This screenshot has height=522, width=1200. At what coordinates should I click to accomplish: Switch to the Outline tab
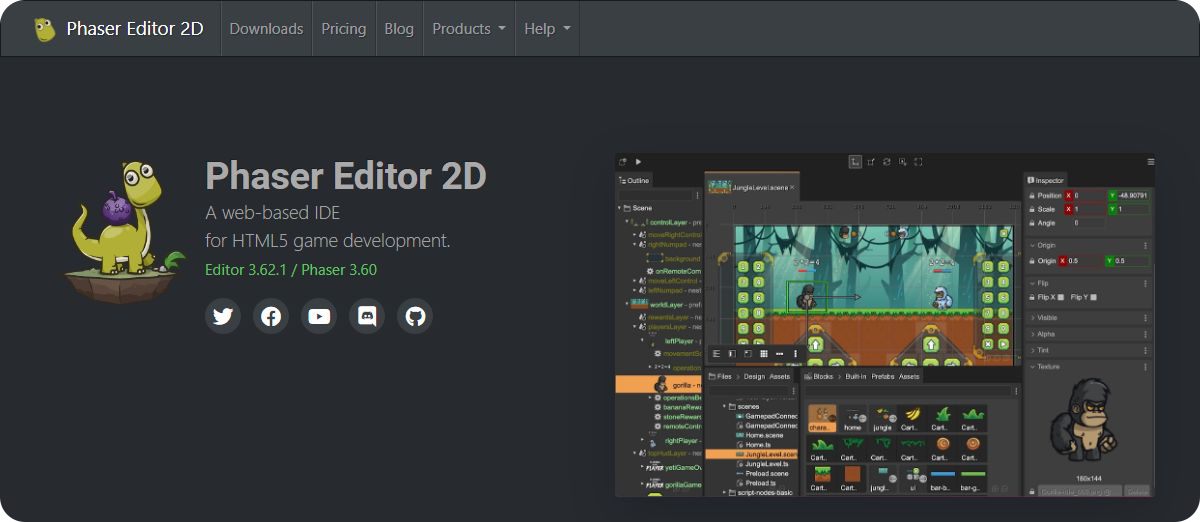tap(634, 181)
